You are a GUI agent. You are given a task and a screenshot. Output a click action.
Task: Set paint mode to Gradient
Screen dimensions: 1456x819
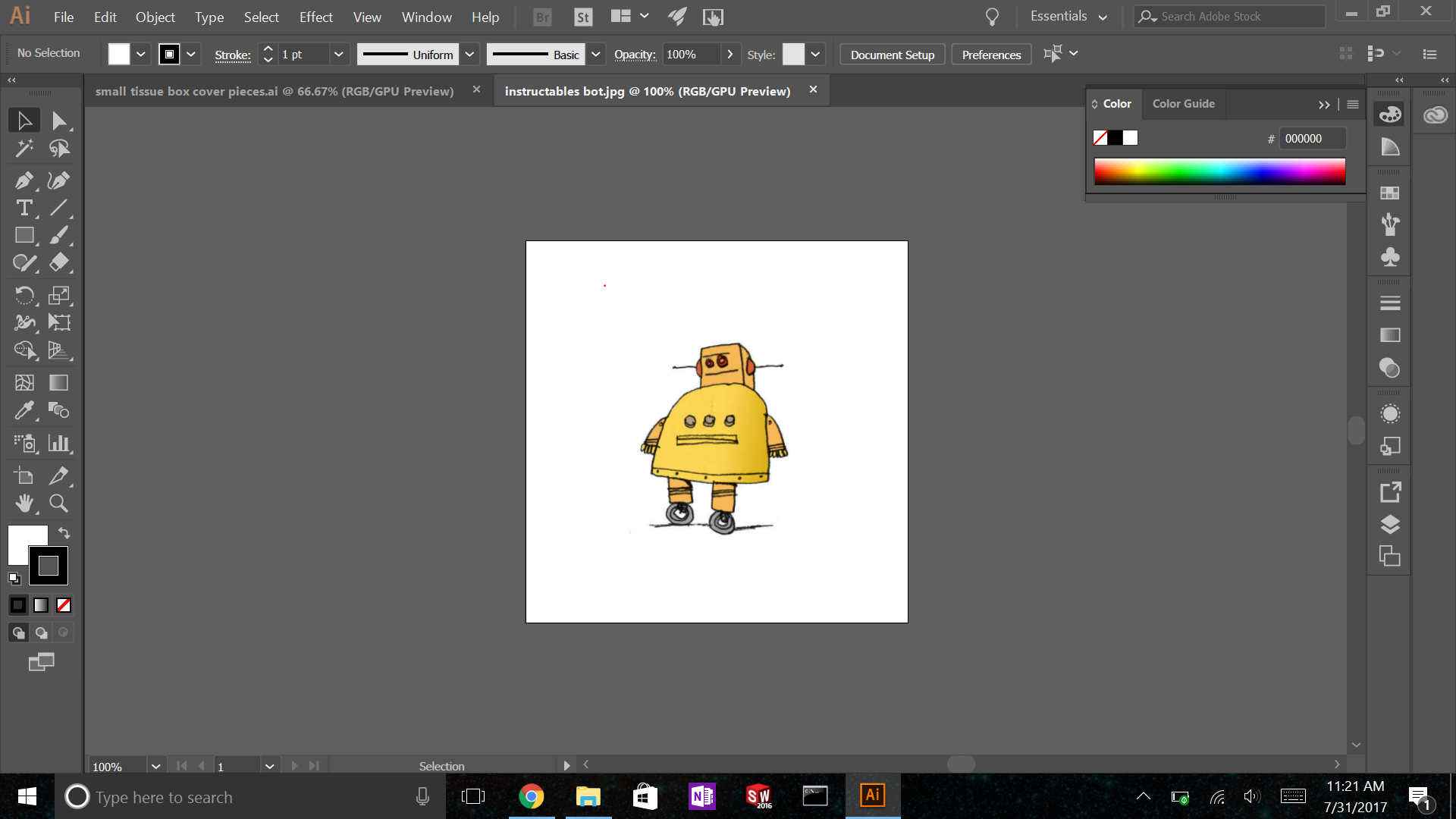[x=41, y=605]
